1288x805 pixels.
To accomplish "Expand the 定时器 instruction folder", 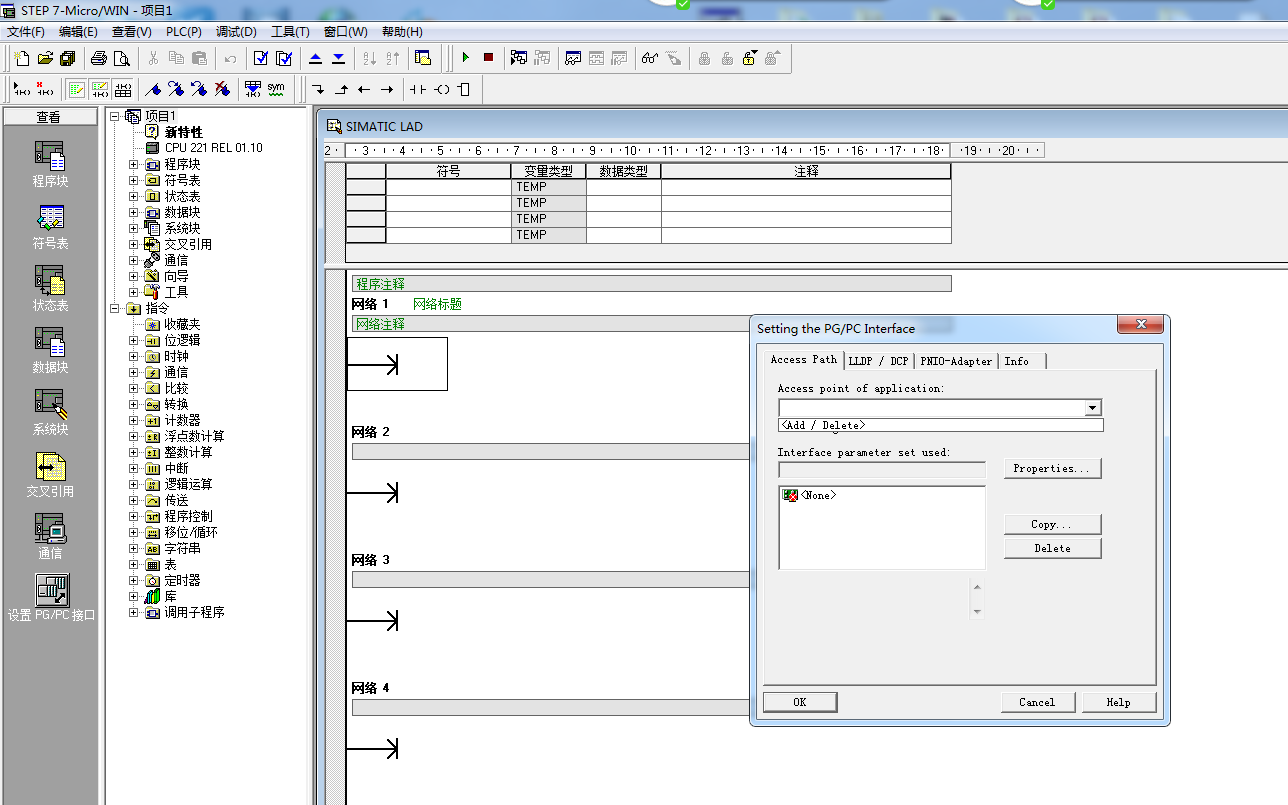I will point(134,580).
